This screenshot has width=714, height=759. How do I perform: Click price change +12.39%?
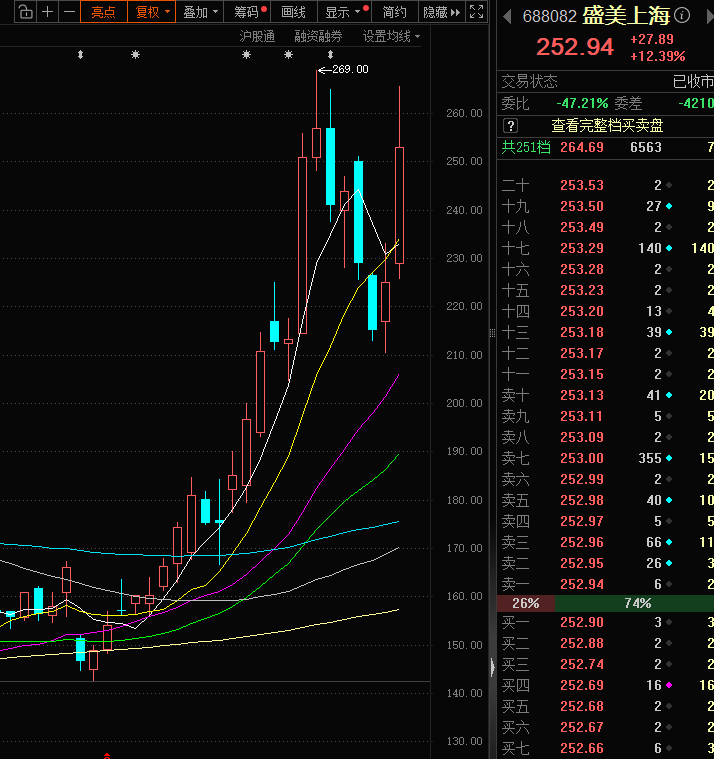tap(658, 56)
